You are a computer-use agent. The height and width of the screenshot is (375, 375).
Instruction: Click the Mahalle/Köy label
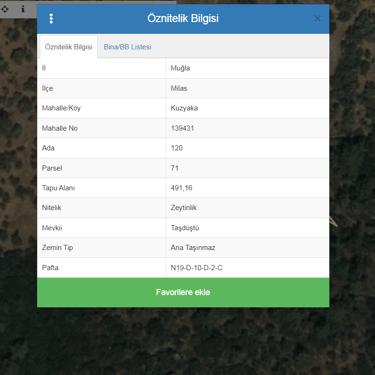[61, 108]
